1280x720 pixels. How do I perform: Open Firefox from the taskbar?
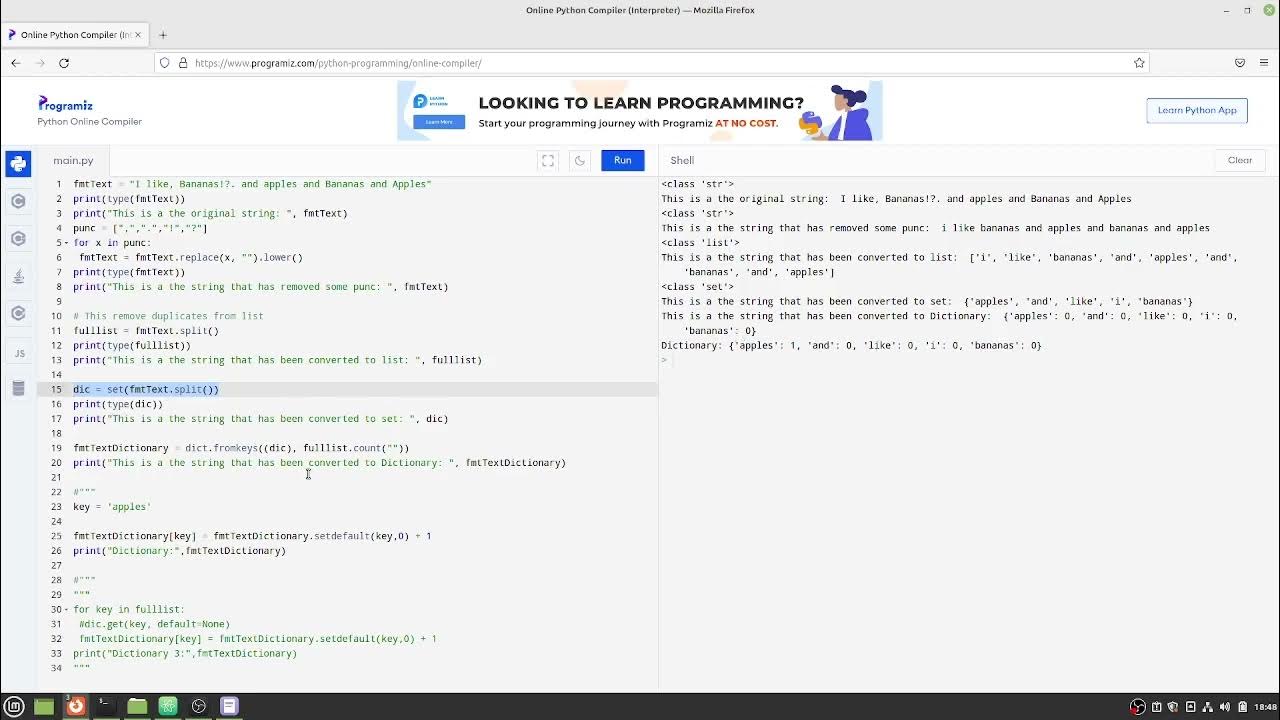(x=75, y=706)
